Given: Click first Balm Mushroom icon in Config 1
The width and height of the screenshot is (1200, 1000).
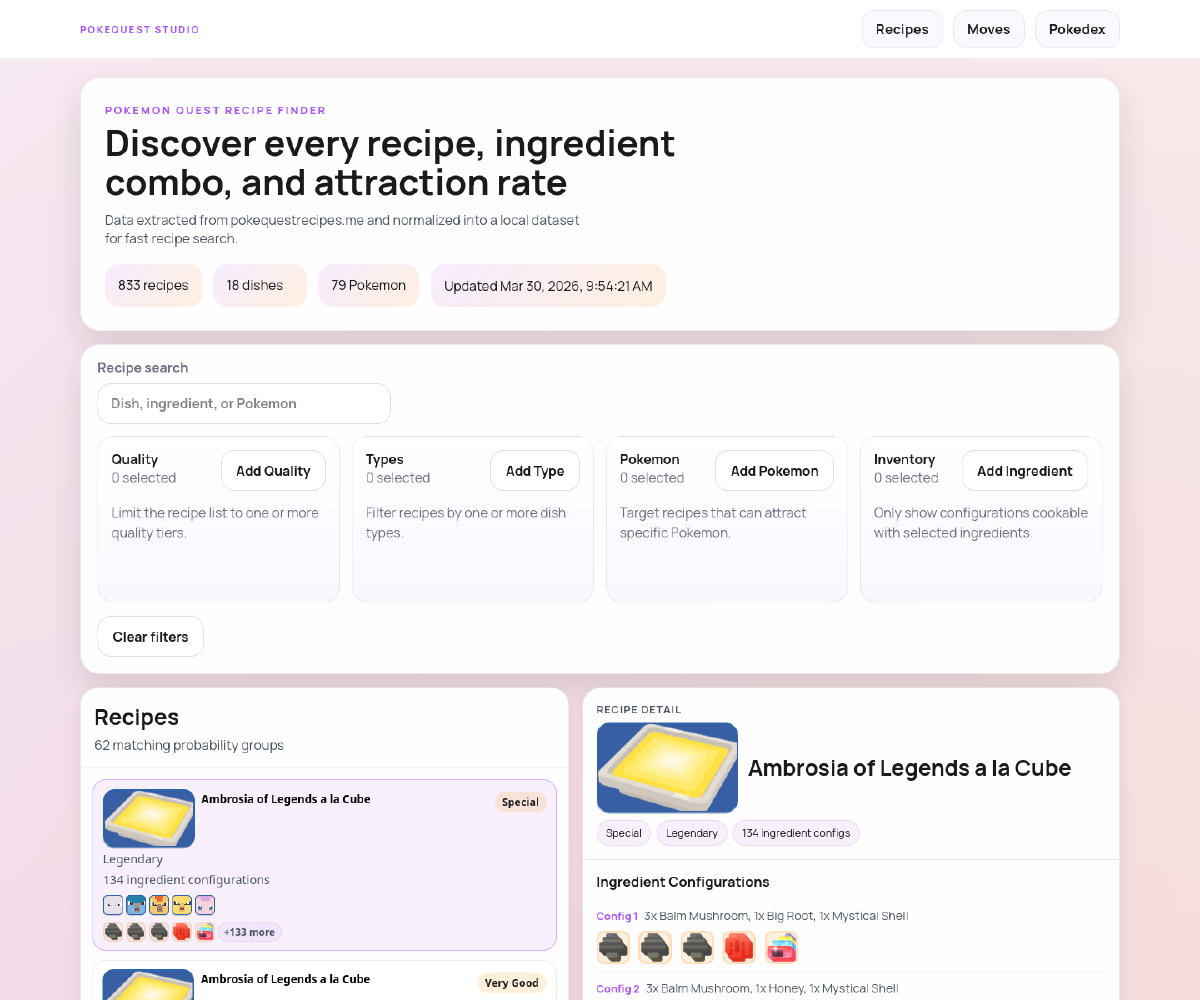Looking at the screenshot, I should coord(613,947).
